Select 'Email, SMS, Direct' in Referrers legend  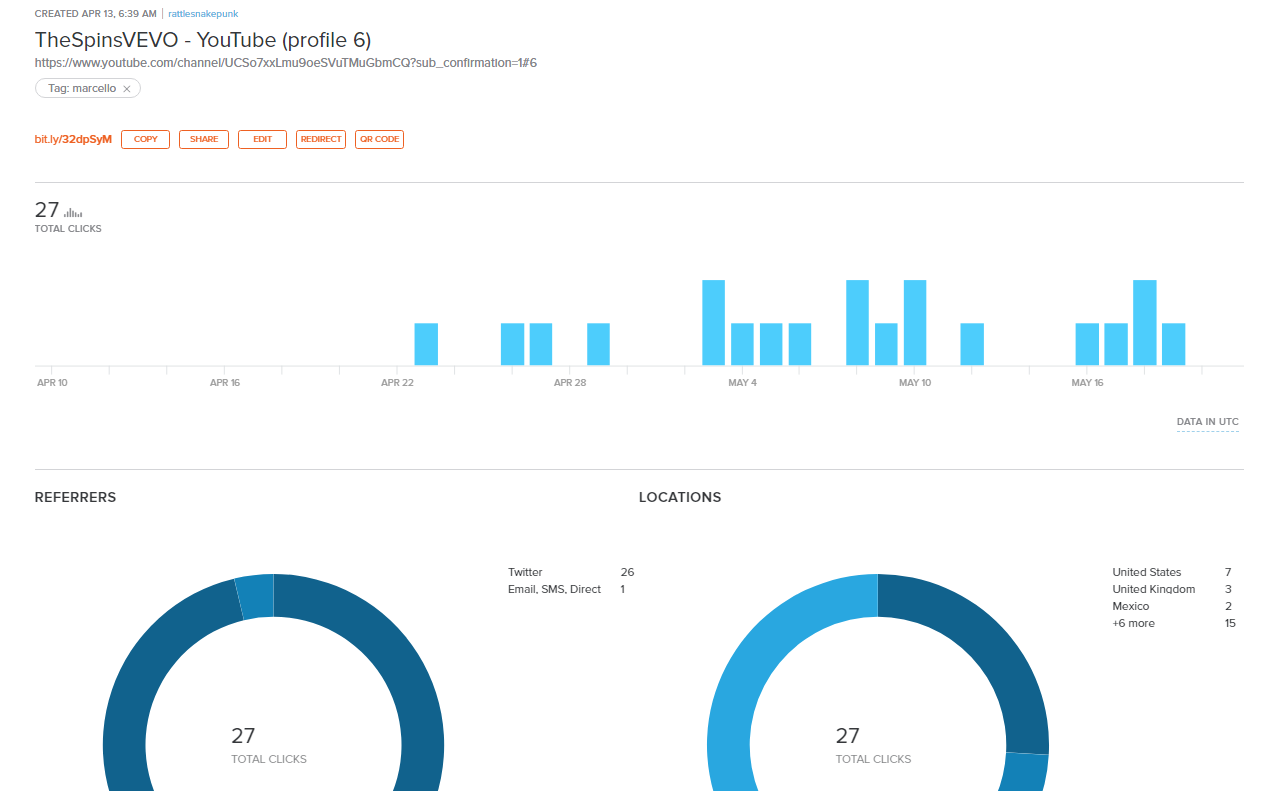coord(555,589)
